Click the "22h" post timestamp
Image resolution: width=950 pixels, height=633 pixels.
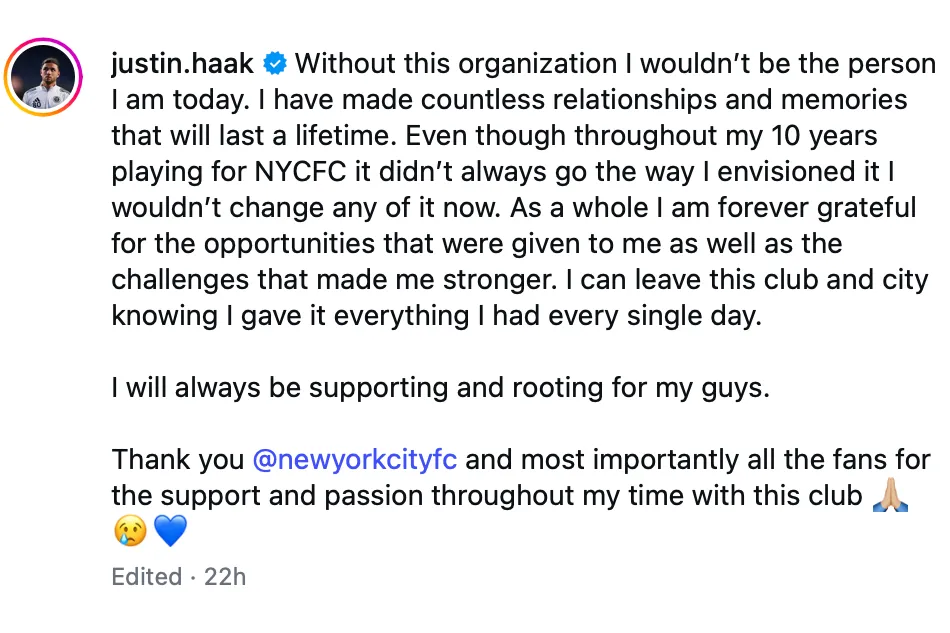225,577
